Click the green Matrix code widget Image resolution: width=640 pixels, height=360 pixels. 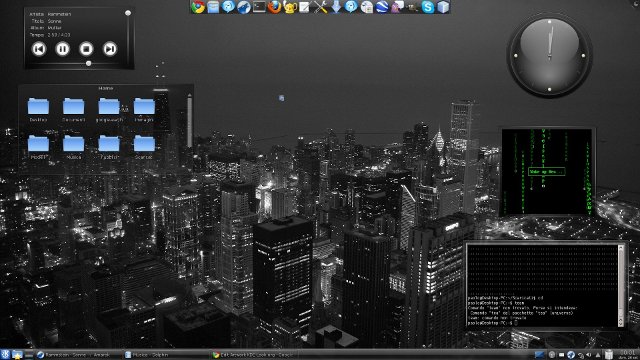pos(547,171)
